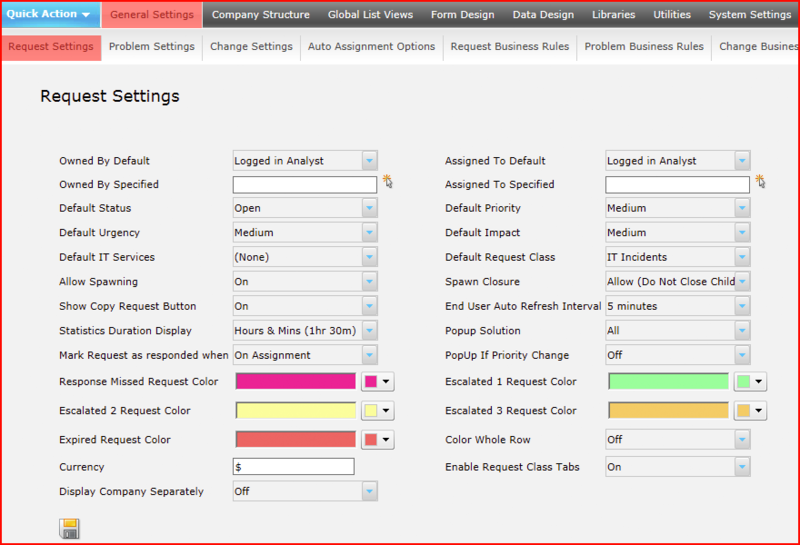Click into the Currency input field
The image size is (800, 545).
click(x=293, y=466)
